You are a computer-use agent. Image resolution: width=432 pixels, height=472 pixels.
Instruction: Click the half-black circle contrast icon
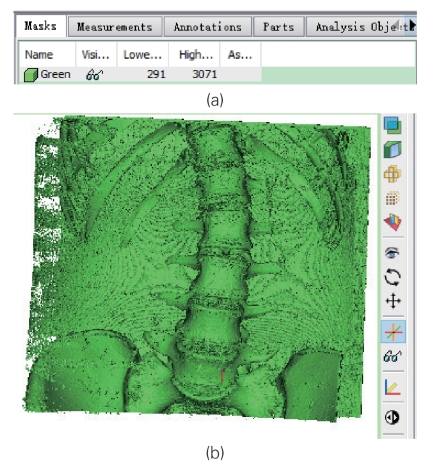pos(392,417)
